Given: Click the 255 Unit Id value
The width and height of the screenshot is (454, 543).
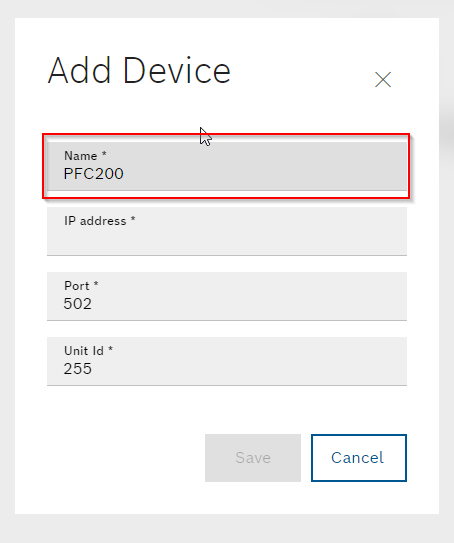Looking at the screenshot, I should (78, 369).
